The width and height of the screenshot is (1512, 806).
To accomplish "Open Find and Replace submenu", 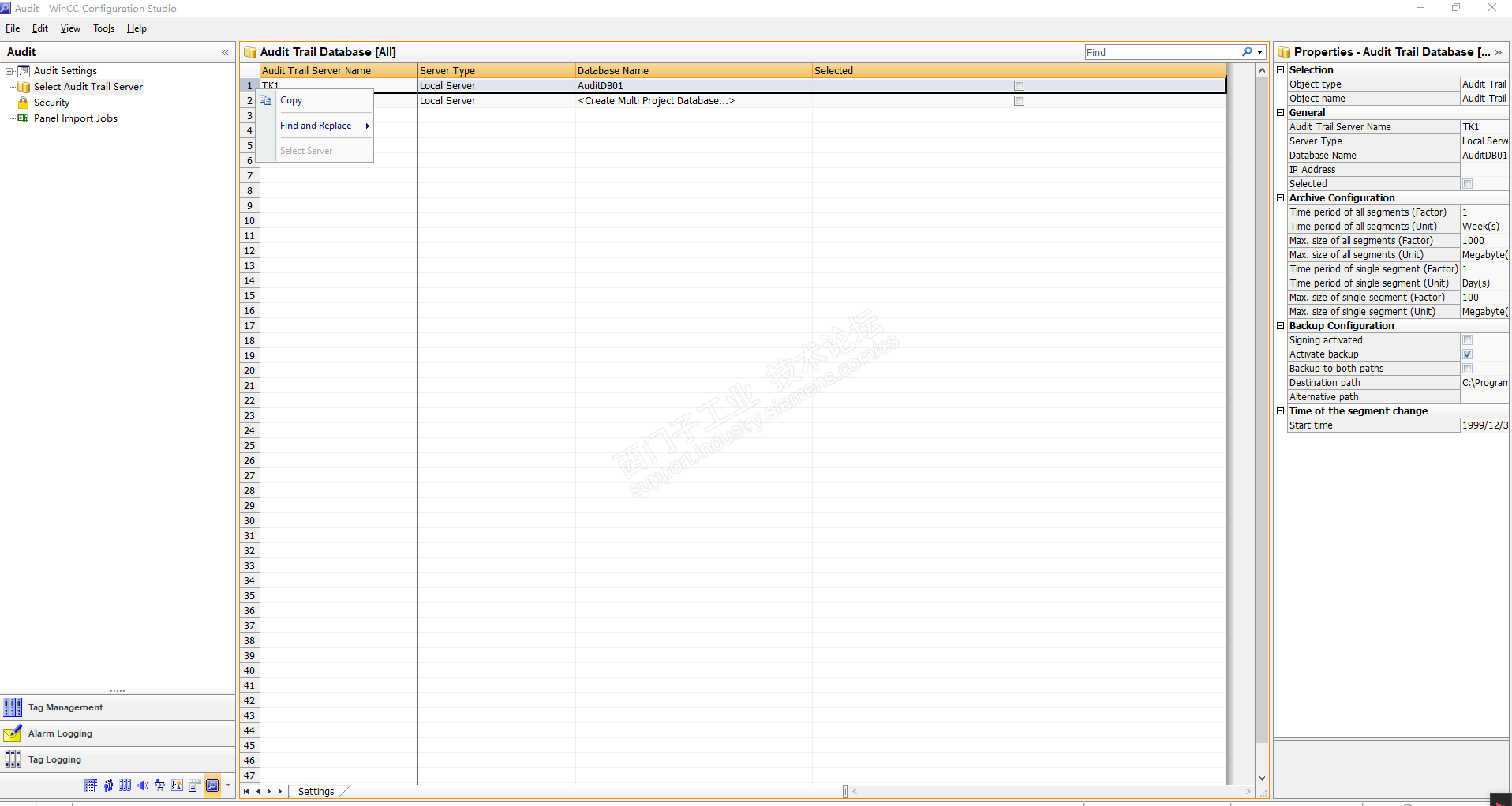I will point(315,126).
